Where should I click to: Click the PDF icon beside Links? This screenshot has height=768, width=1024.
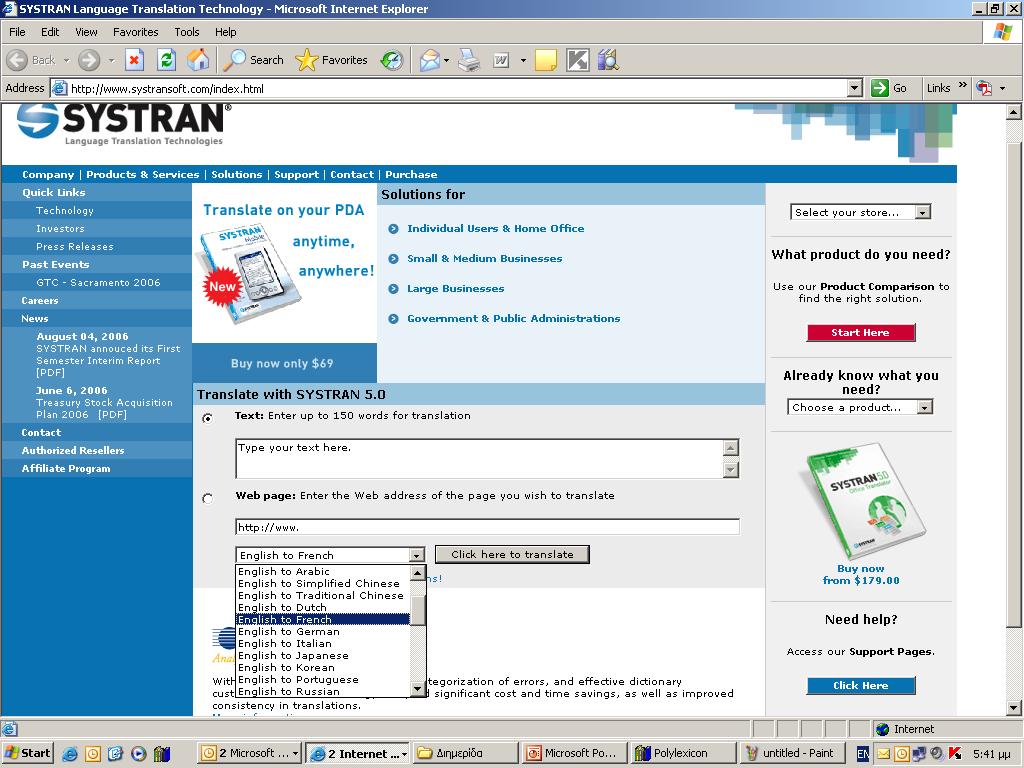click(984, 88)
